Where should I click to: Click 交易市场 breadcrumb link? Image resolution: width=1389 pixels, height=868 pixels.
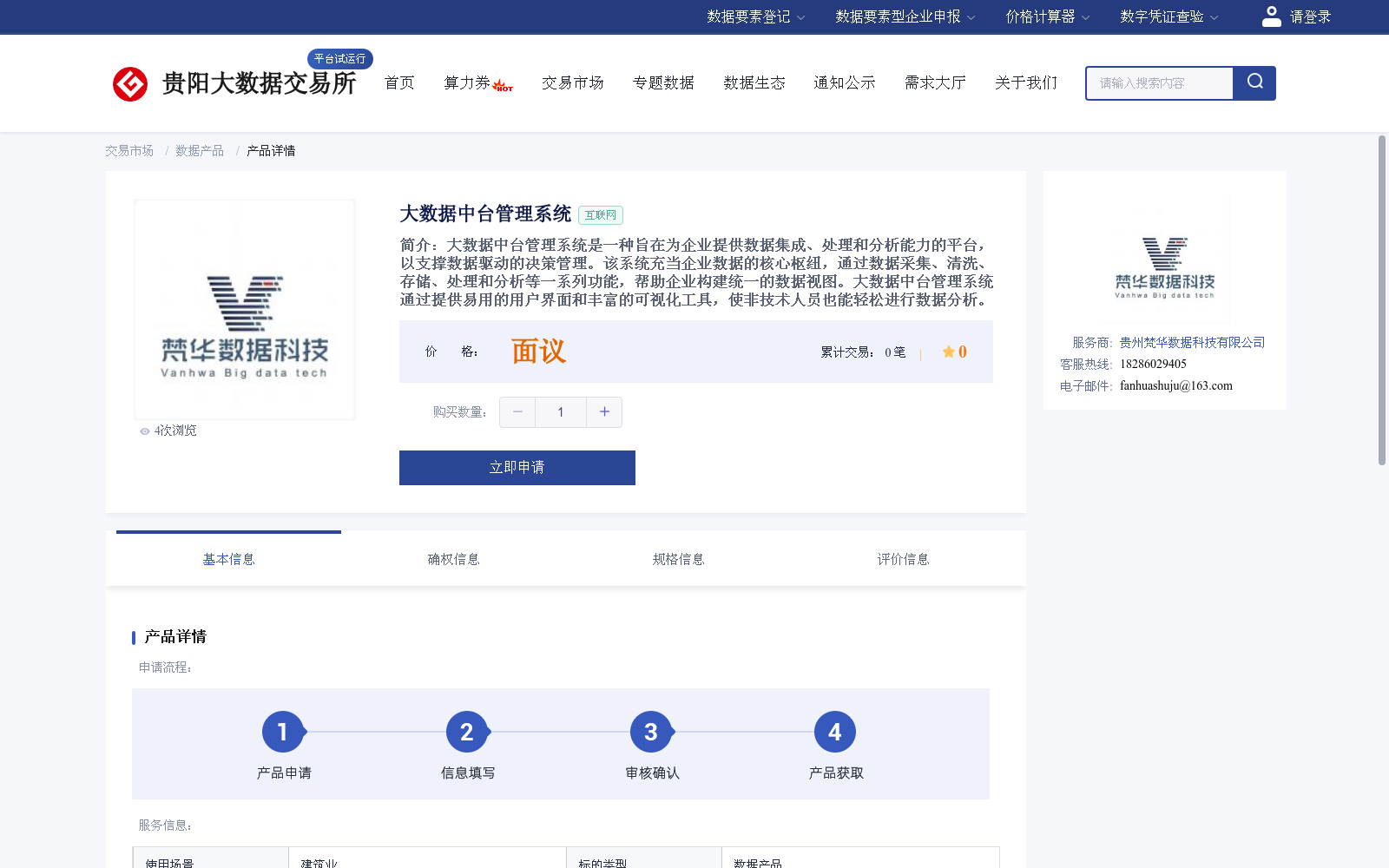pyautogui.click(x=129, y=151)
